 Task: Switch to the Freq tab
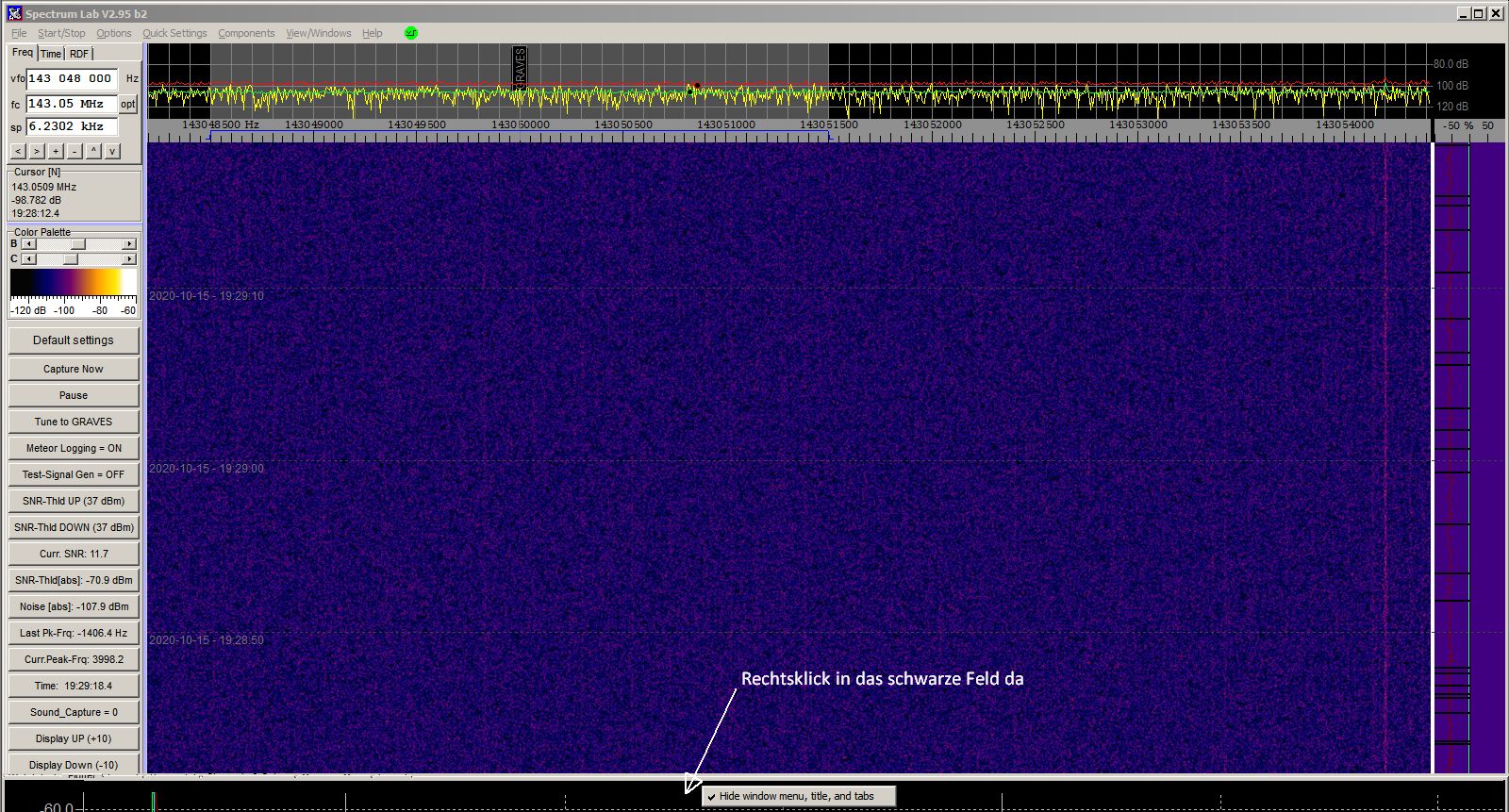coord(23,53)
